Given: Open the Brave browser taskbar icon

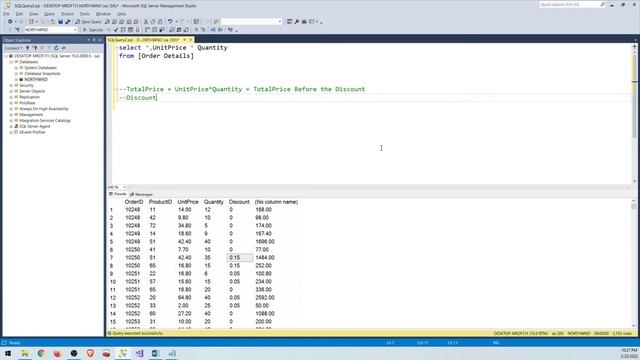Looking at the screenshot, I should coord(90,353).
